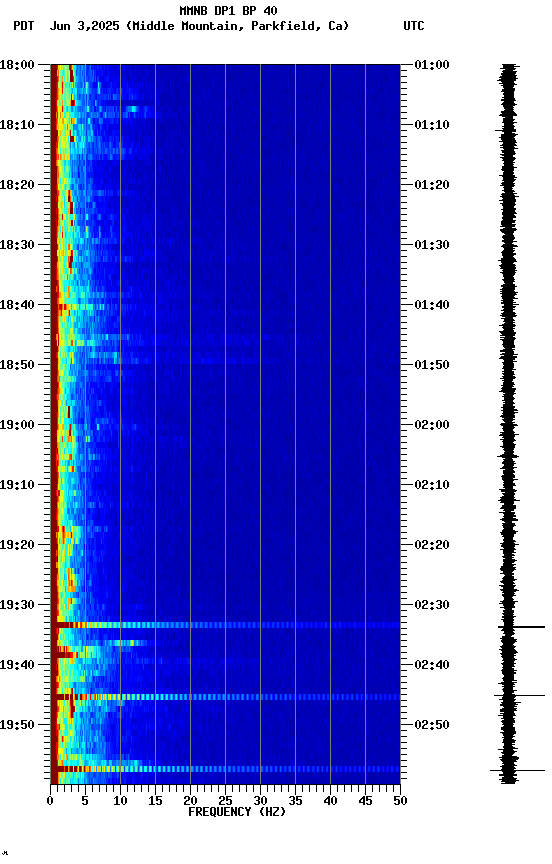Click the 45 frequency axis tick label

point(365,801)
